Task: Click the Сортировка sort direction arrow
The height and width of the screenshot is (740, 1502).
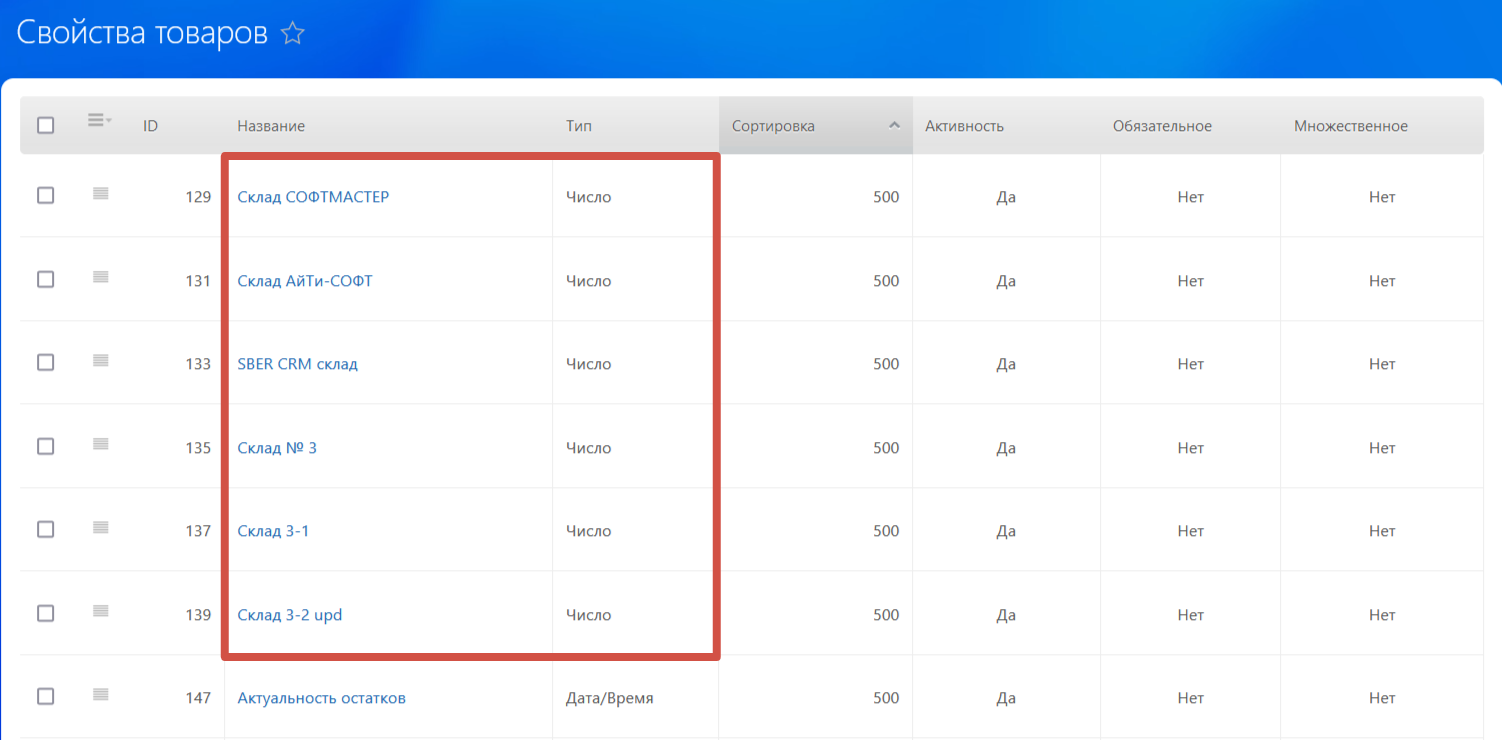Action: tap(894, 126)
